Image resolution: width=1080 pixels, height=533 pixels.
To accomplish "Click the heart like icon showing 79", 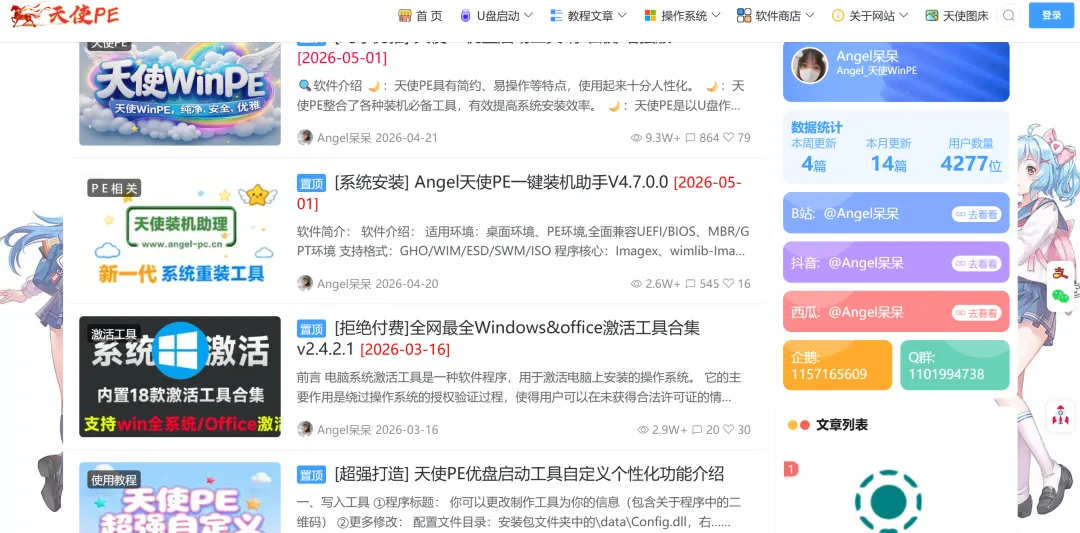I will 728,138.
